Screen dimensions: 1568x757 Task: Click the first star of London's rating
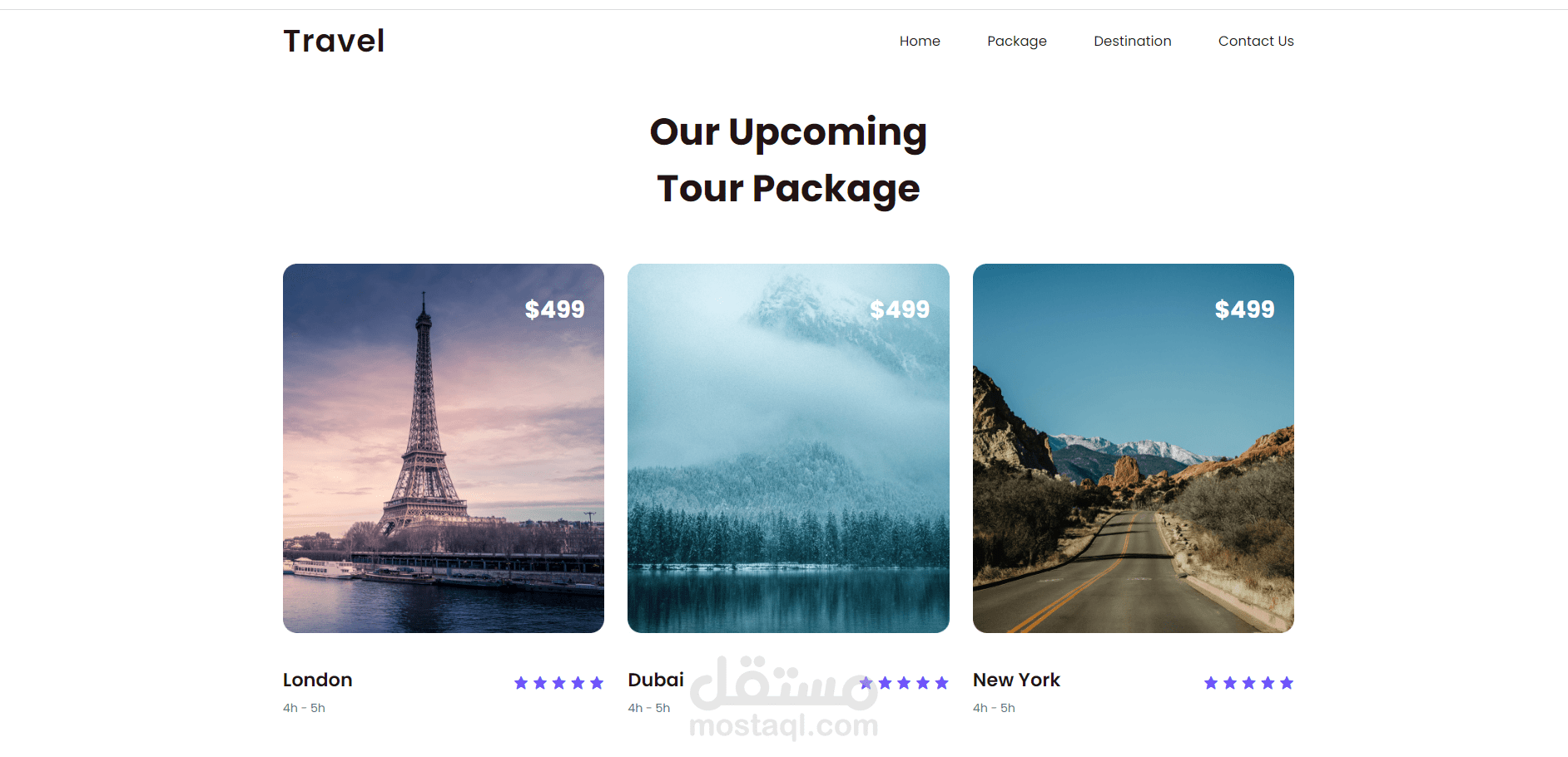521,683
